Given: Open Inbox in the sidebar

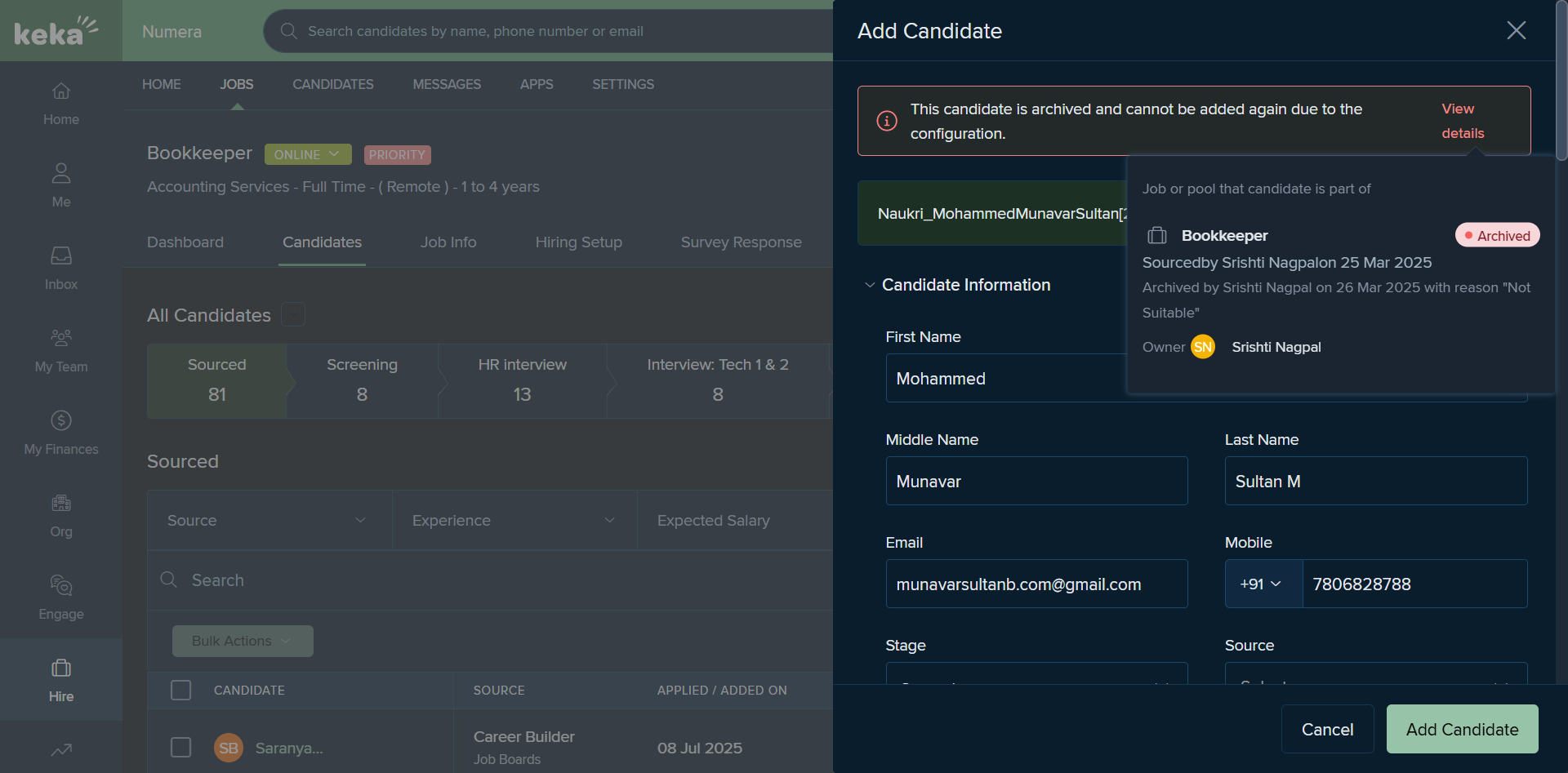Looking at the screenshot, I should (x=61, y=269).
